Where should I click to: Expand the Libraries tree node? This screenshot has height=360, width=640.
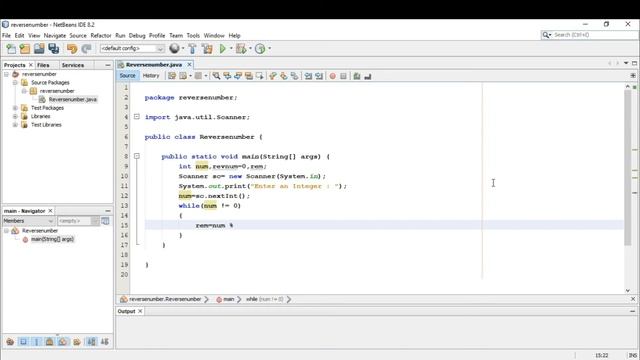pyautogui.click(x=15, y=116)
